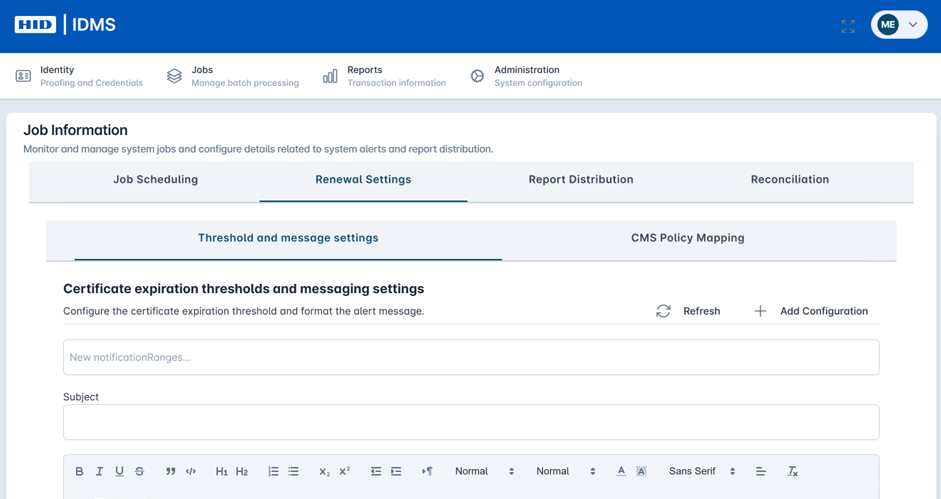Expand the user menu chevron
Screen dimensions: 941x499
[913, 25]
